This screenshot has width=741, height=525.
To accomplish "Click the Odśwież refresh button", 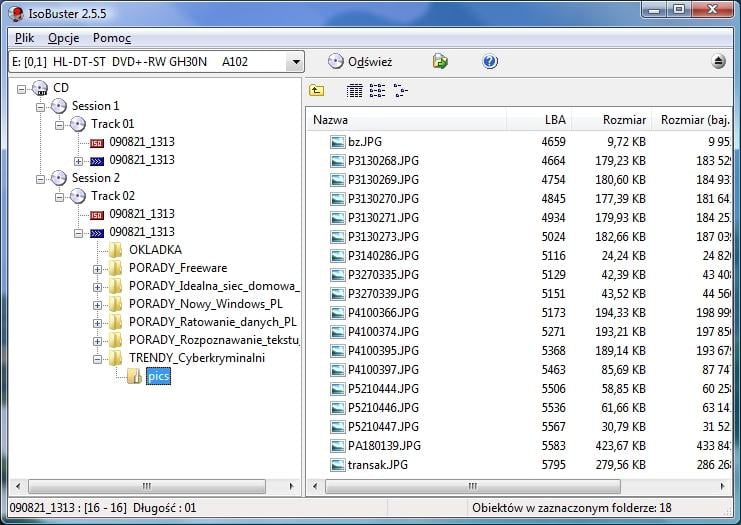I will [360, 62].
